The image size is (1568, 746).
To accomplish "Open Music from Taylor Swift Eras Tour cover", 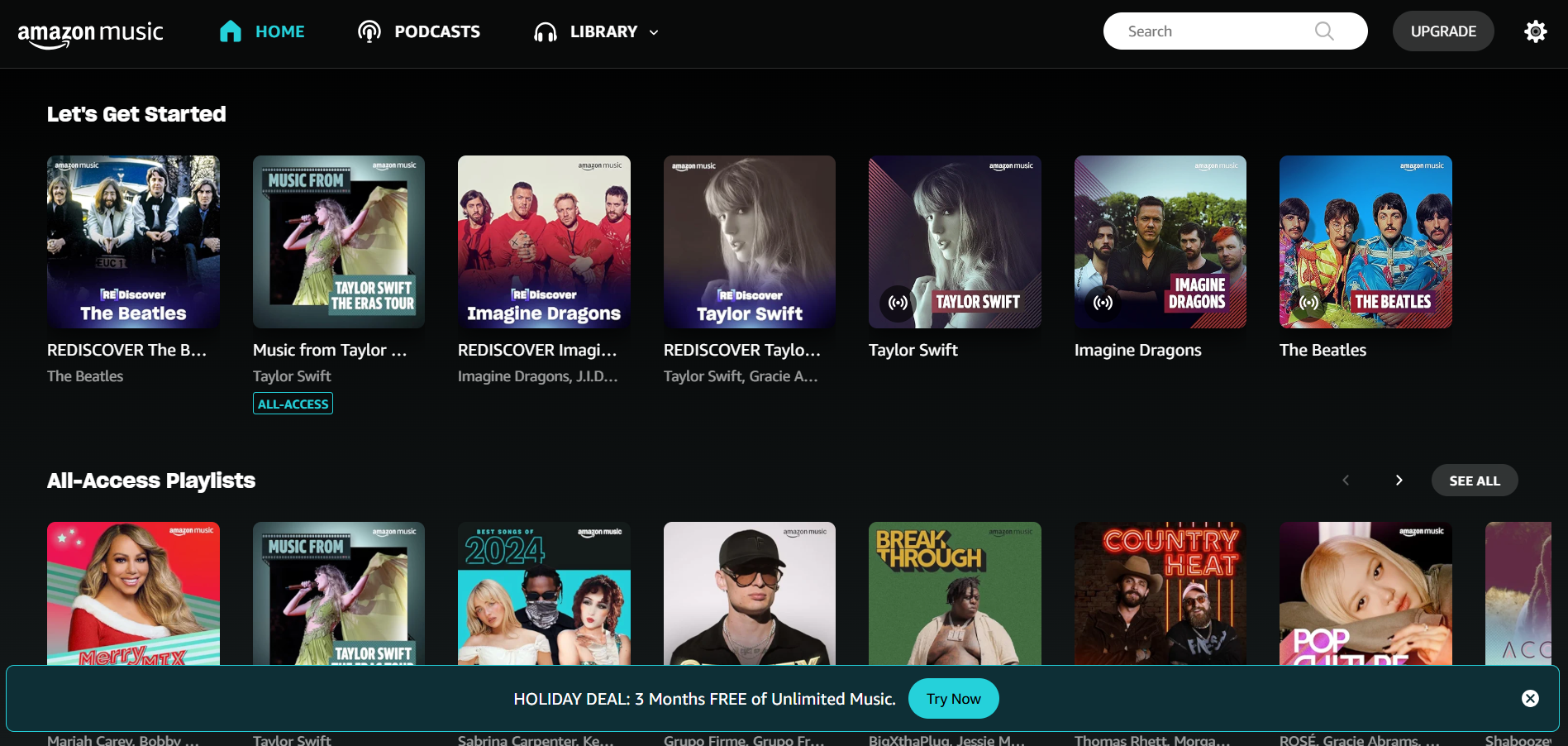I will click(339, 241).
